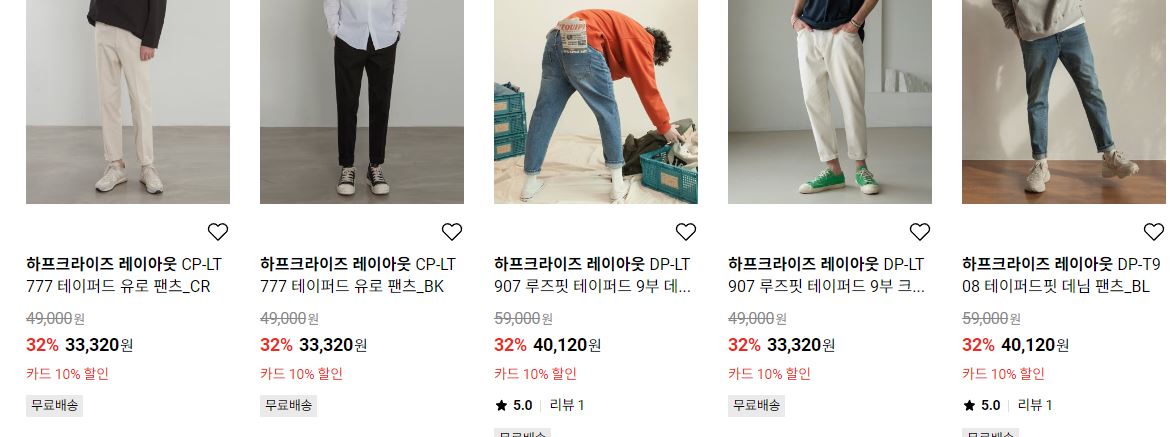1175x437 pixels.
Task: Toggle heart on CP-LT777 pants_BK product
Action: (451, 232)
